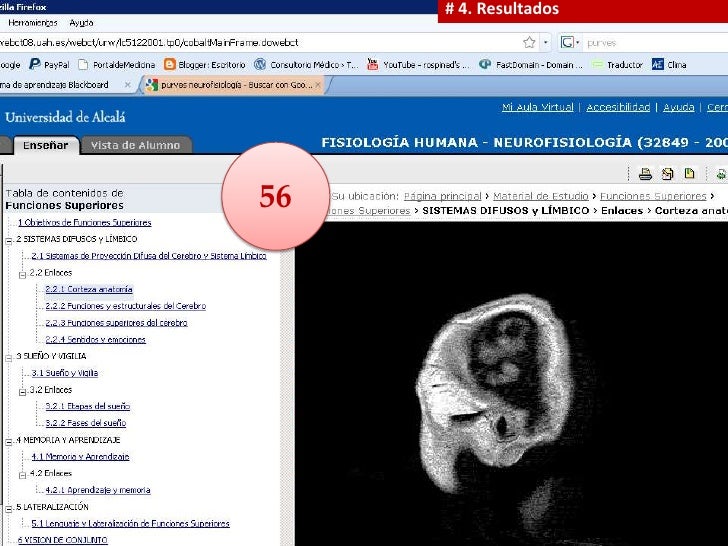Open 2.2.4 Sentidos y emociones
The width and height of the screenshot is (728, 546).
95,339
